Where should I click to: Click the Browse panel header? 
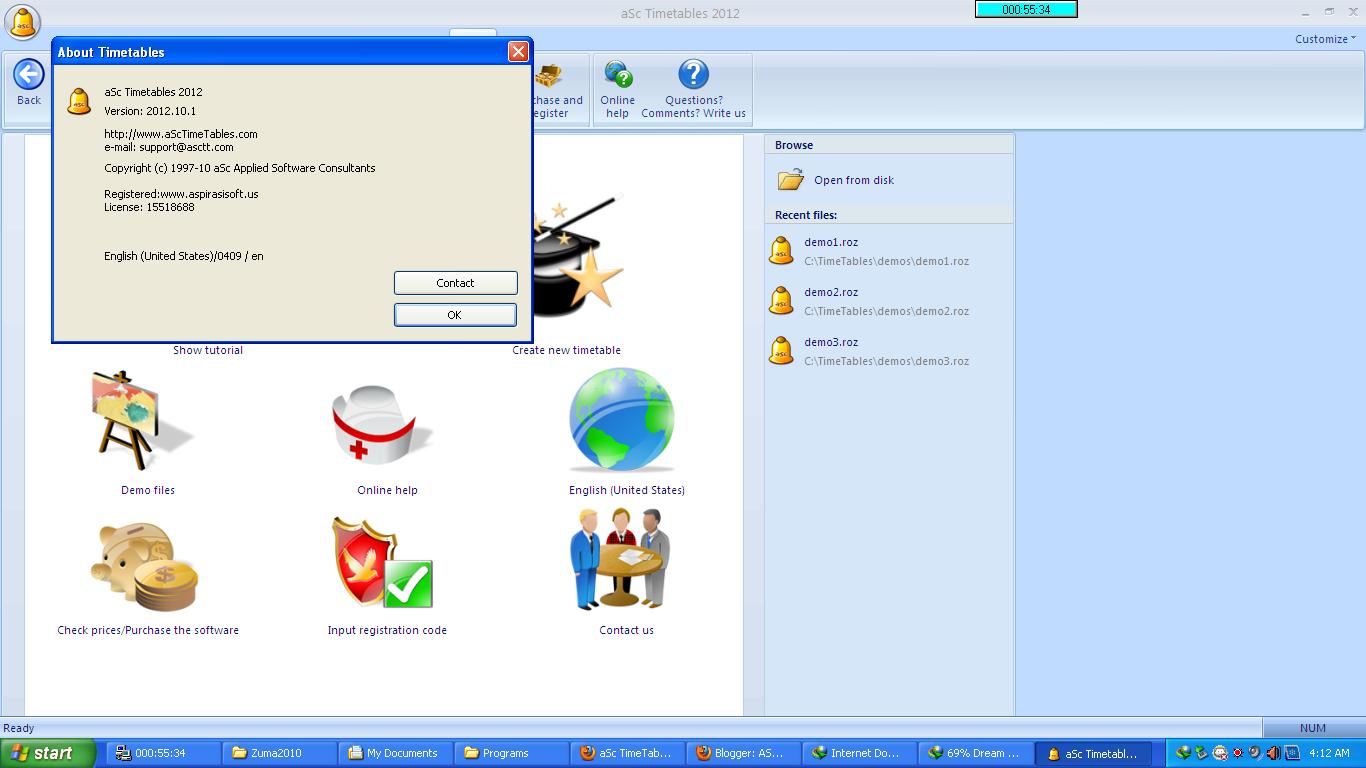coord(889,145)
